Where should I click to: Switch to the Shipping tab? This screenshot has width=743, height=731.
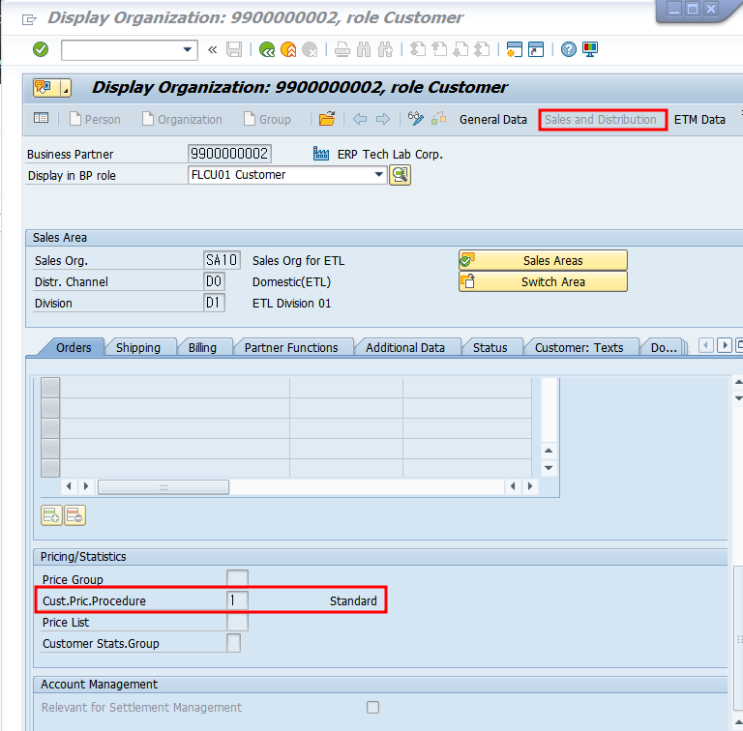[138, 348]
